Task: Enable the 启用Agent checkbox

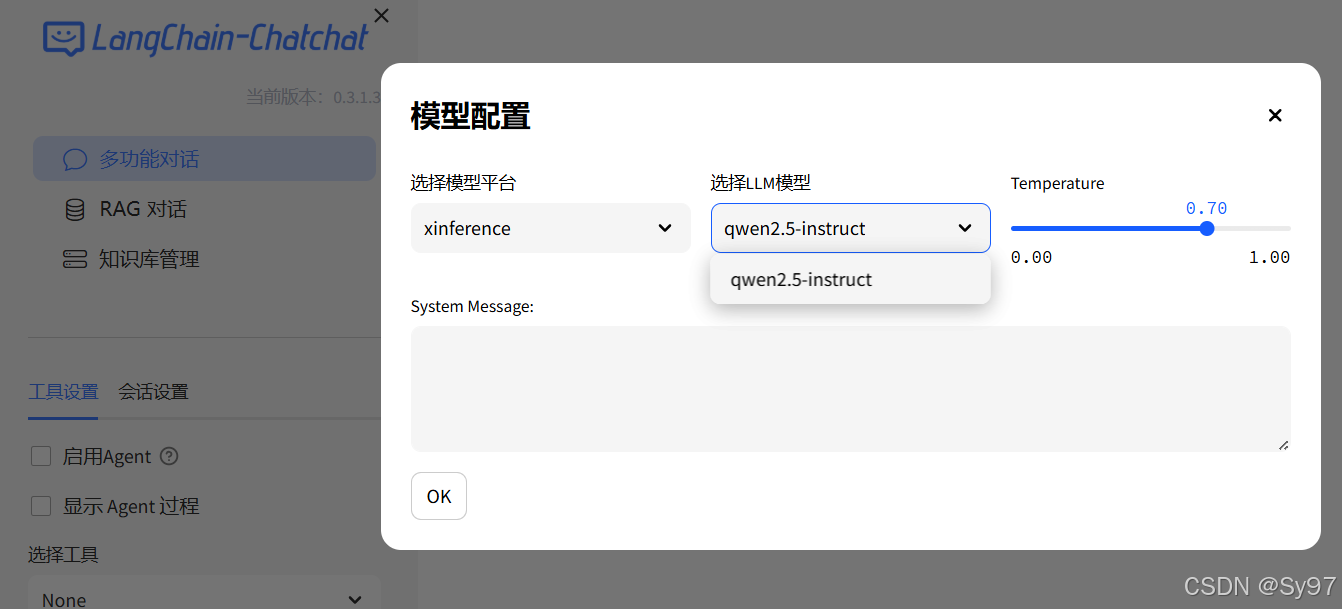Action: (x=41, y=455)
